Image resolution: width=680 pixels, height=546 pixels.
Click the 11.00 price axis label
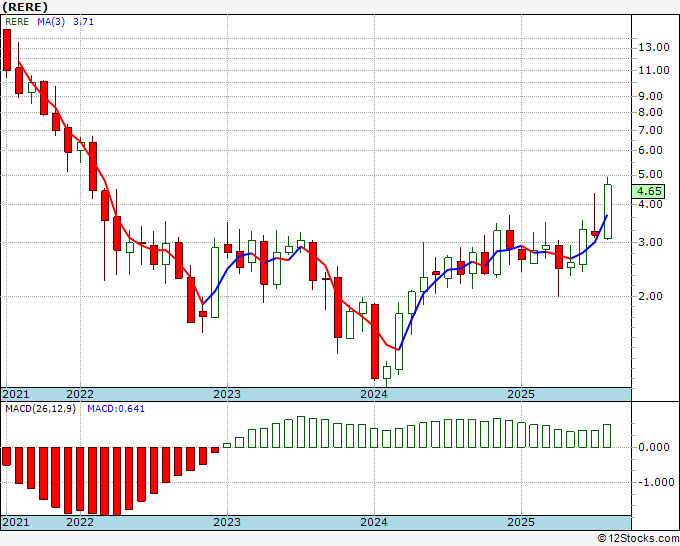pyautogui.click(x=654, y=70)
